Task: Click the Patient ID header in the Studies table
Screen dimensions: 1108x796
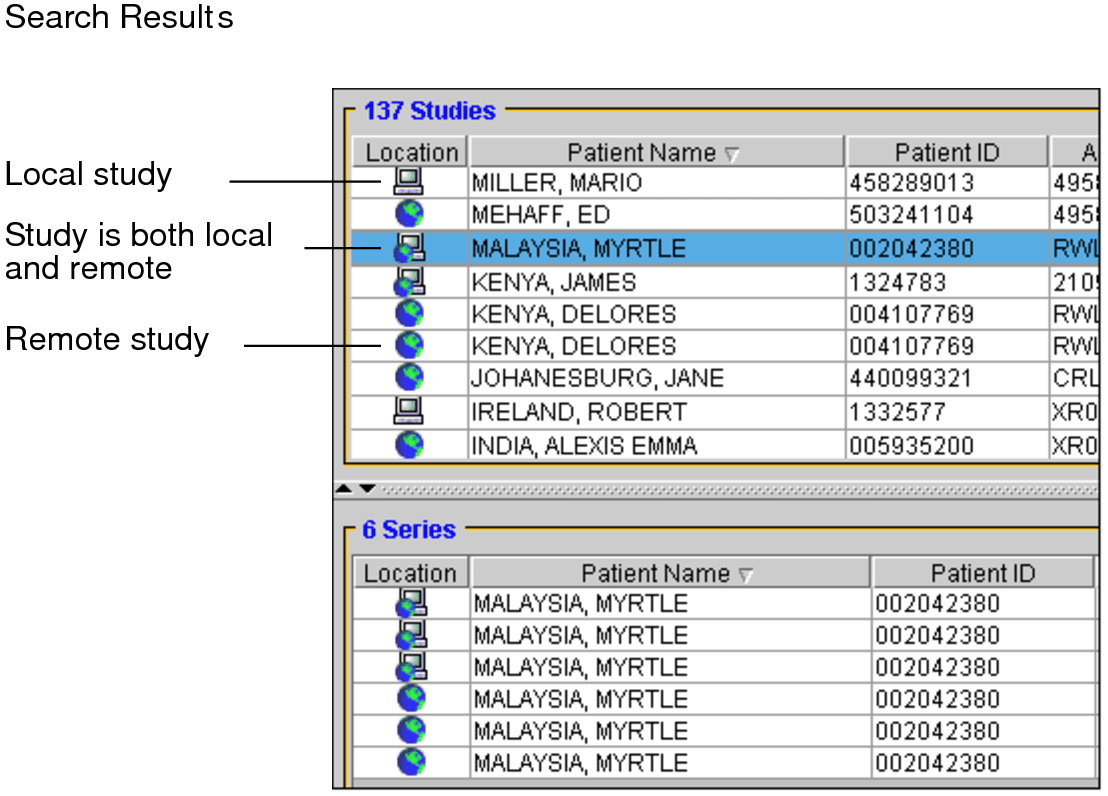Action: click(x=946, y=153)
